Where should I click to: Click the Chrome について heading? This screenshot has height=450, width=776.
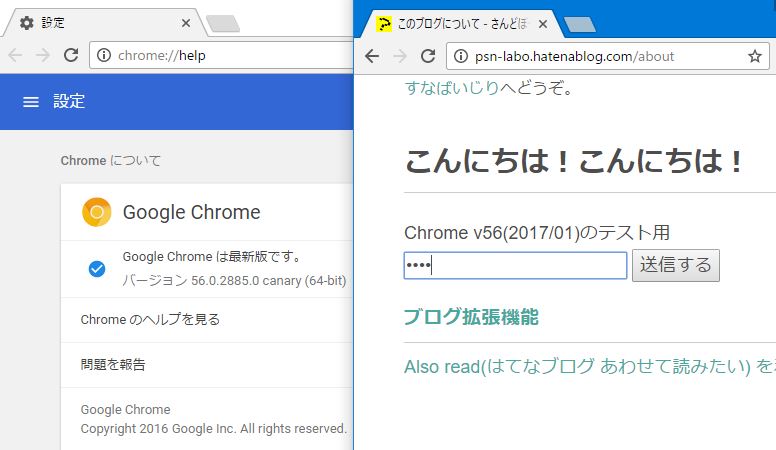110,160
